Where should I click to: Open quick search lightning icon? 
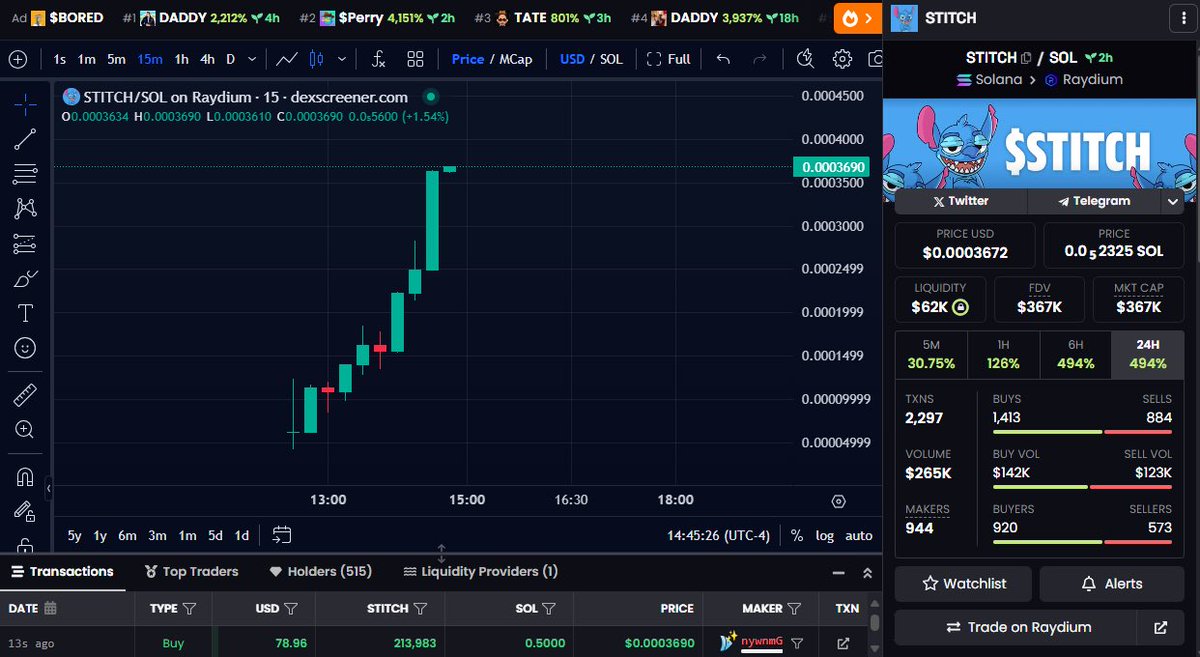click(x=806, y=59)
